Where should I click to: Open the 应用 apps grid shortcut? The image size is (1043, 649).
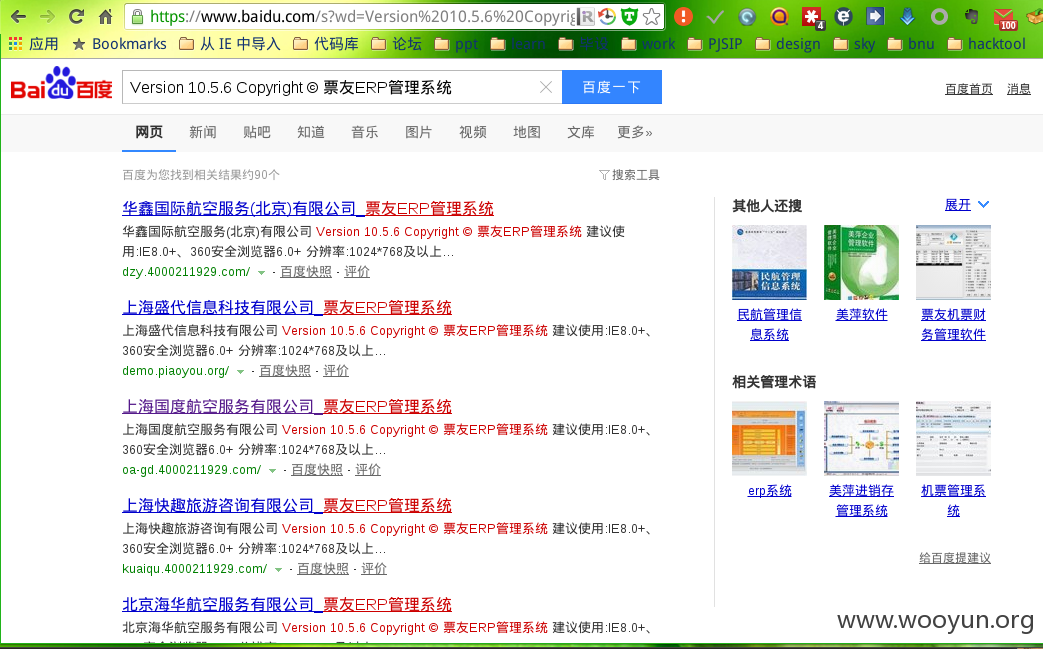[x=34, y=44]
